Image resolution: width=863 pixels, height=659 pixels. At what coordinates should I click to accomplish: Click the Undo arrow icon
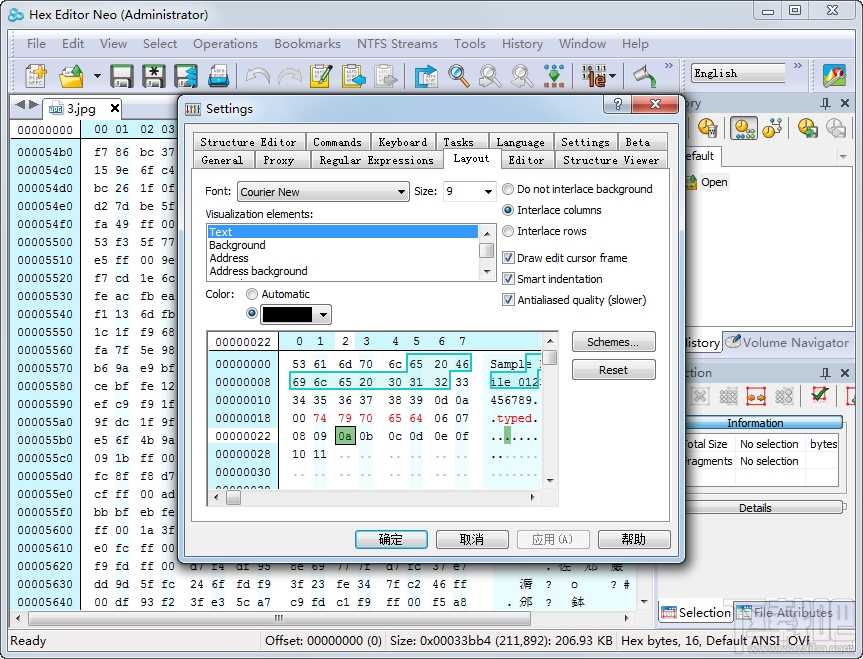tap(258, 76)
